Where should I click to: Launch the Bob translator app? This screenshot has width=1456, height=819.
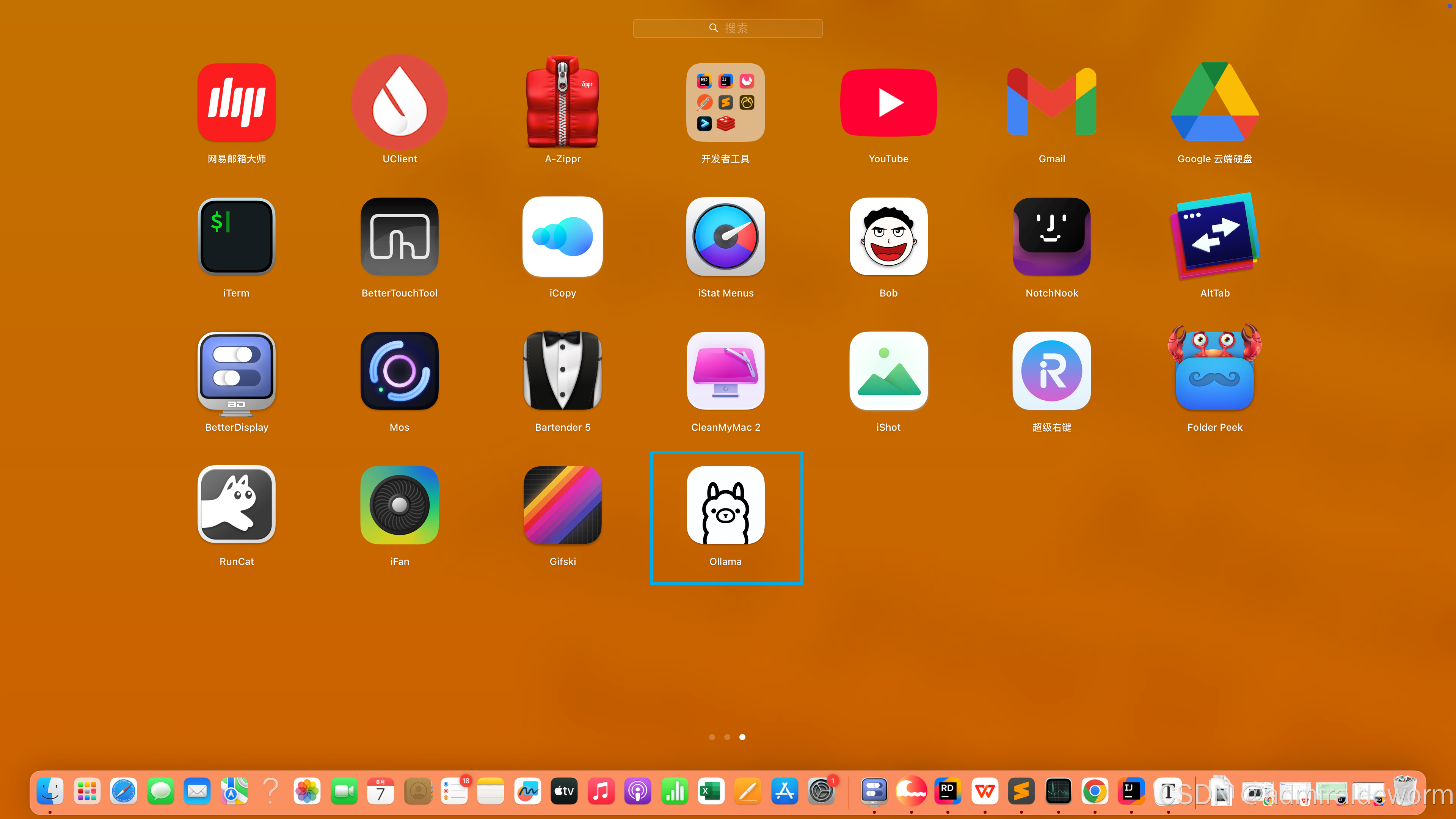[x=888, y=236]
